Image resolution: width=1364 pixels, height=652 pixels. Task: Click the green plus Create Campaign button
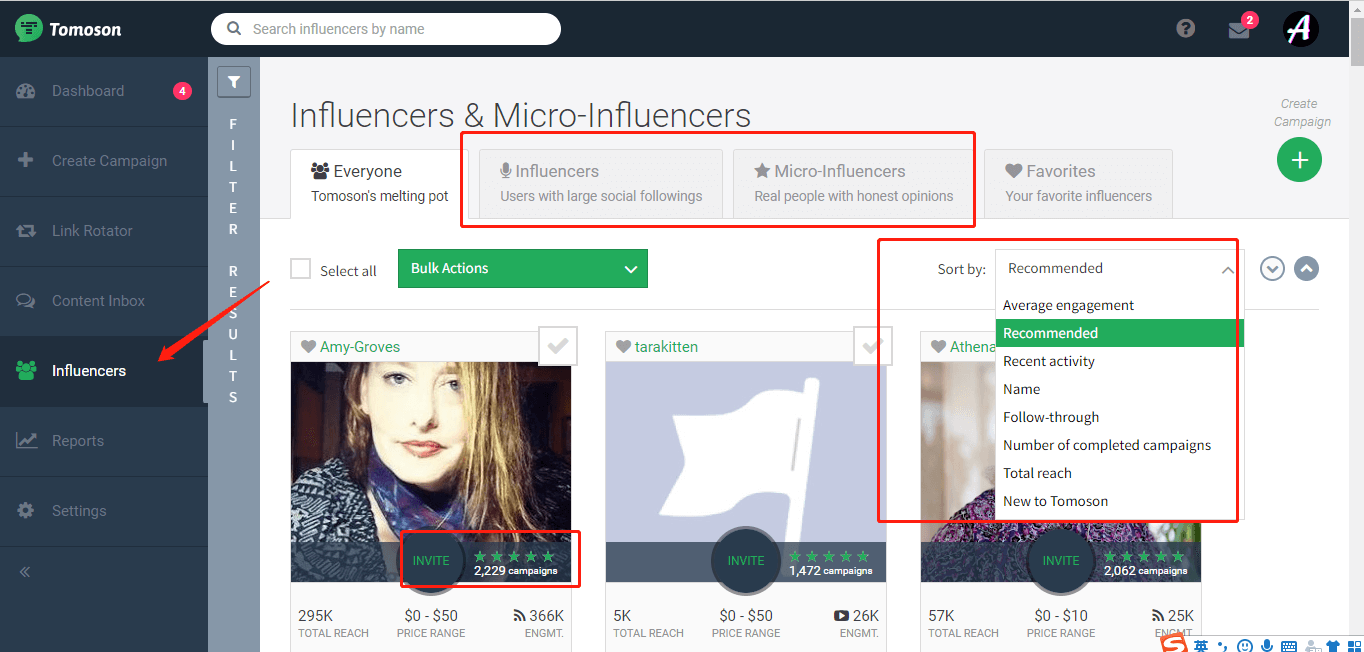click(1299, 160)
